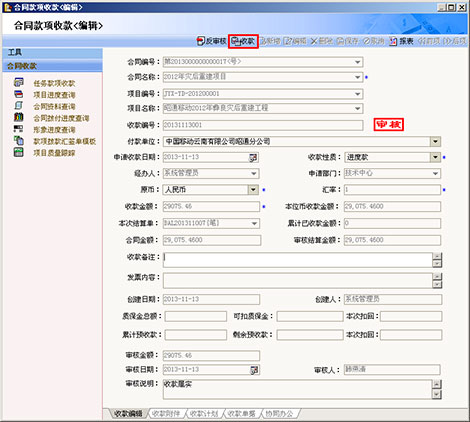Screen dimensions: 470x422
Task: Expand the 付款单位 dropdown
Action: coord(435,142)
